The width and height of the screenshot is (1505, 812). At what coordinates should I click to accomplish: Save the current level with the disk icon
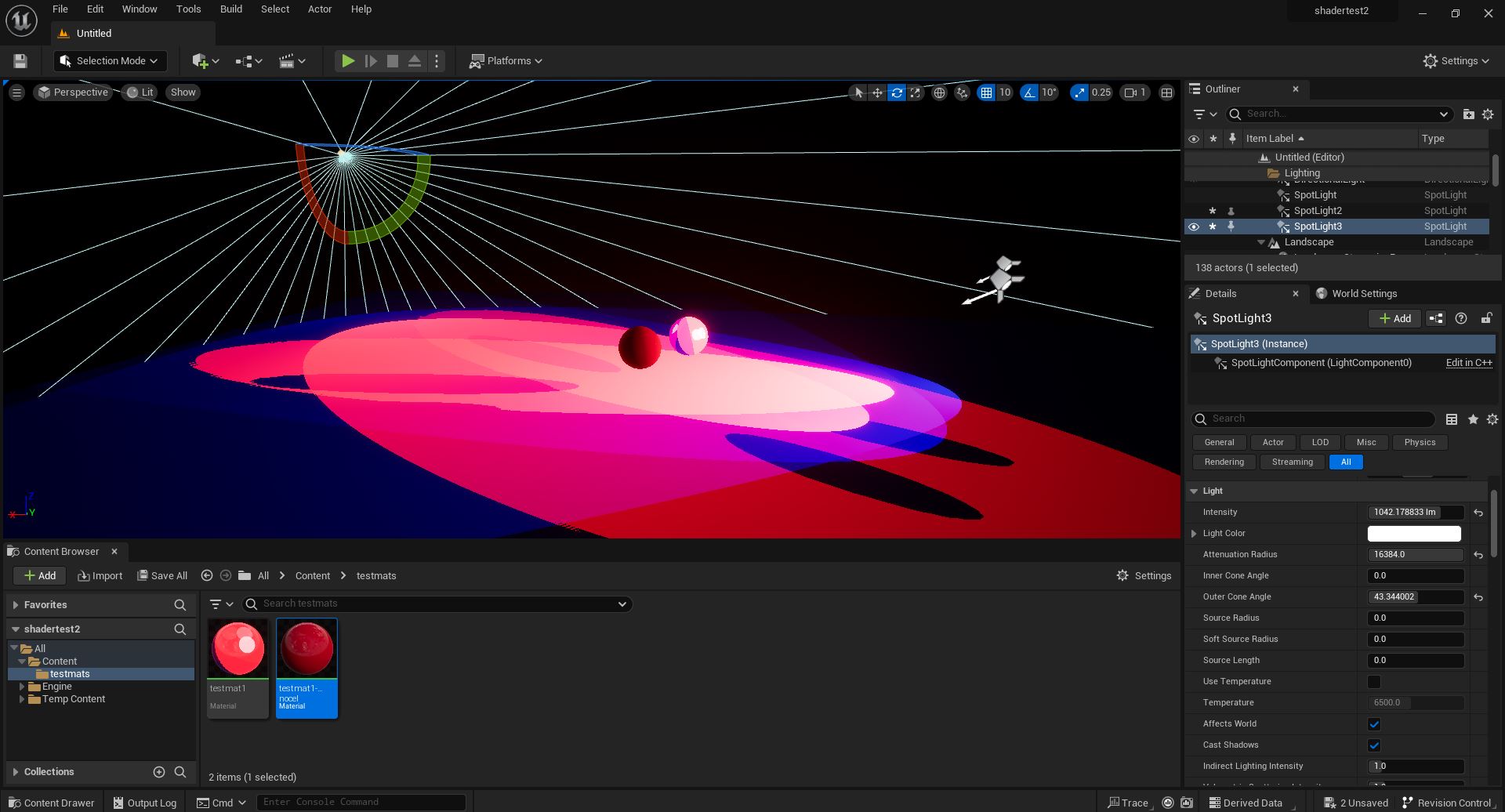coord(20,61)
